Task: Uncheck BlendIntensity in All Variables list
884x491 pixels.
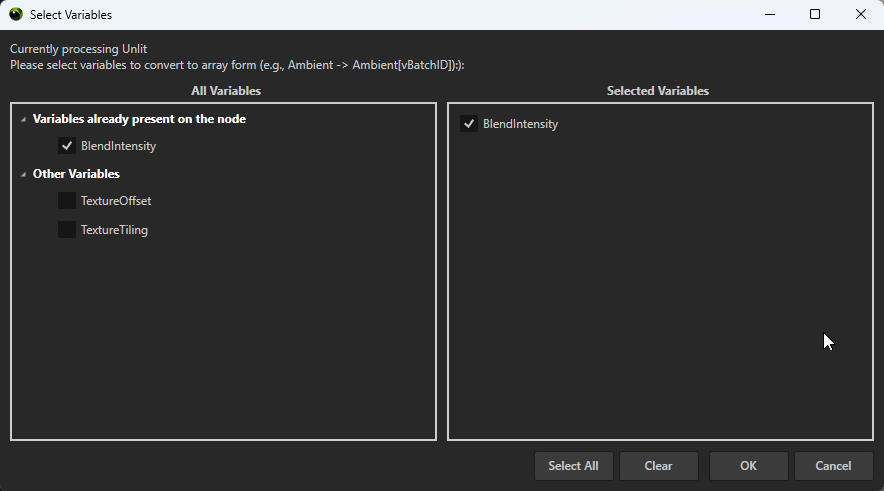Action: [67, 146]
